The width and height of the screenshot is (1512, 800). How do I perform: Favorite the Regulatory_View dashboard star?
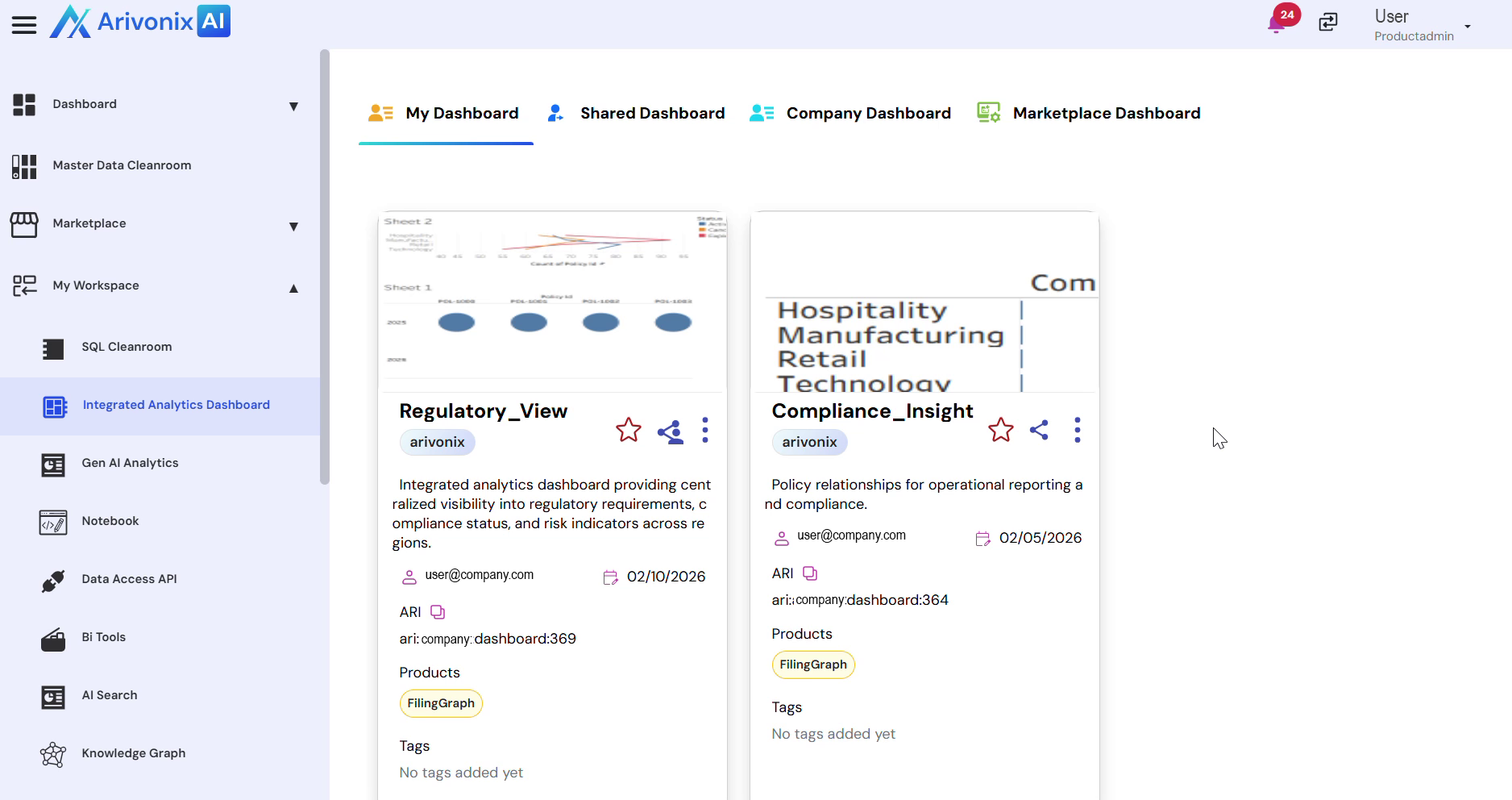click(628, 430)
